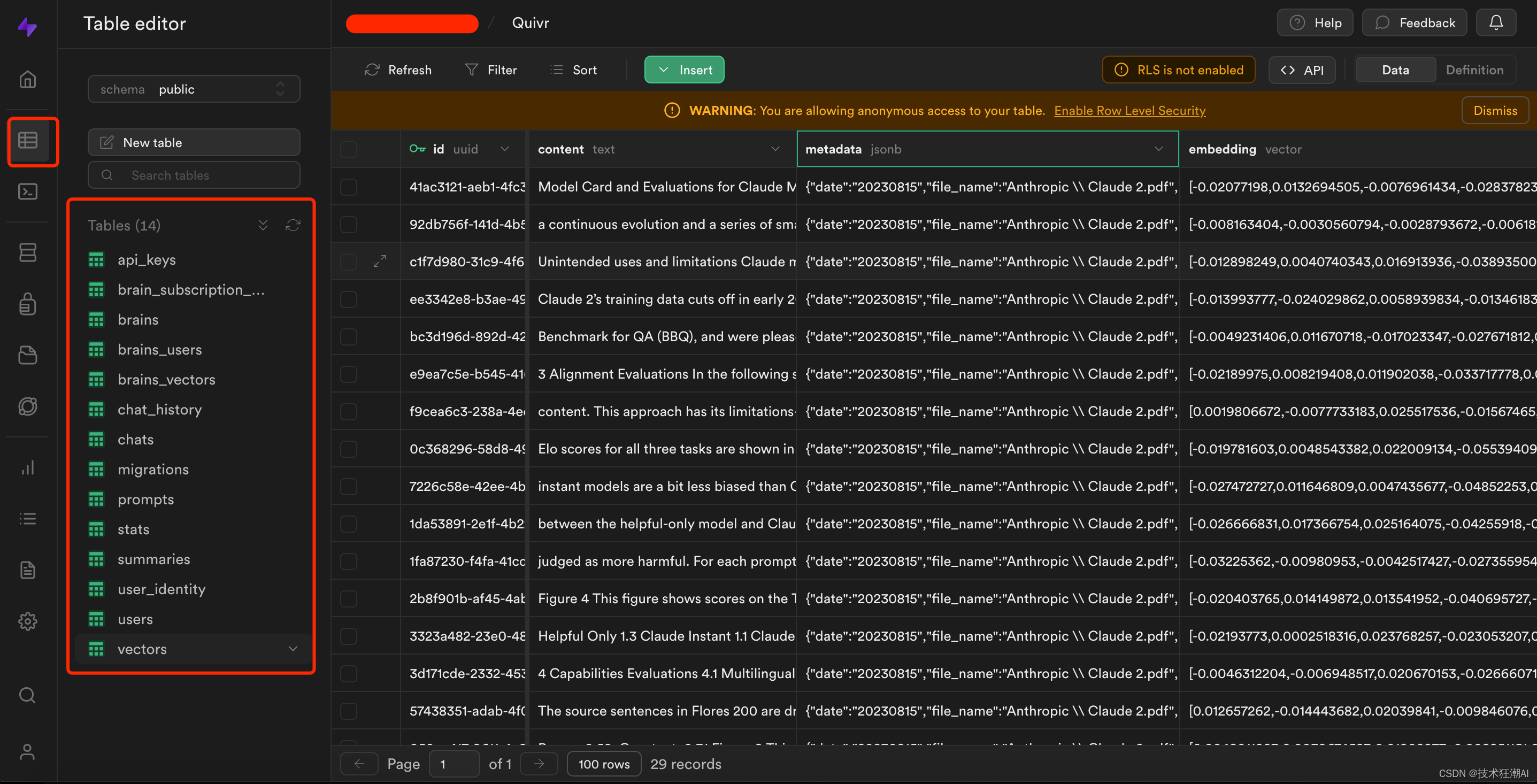Click the embedding vector column header

coord(1357,149)
